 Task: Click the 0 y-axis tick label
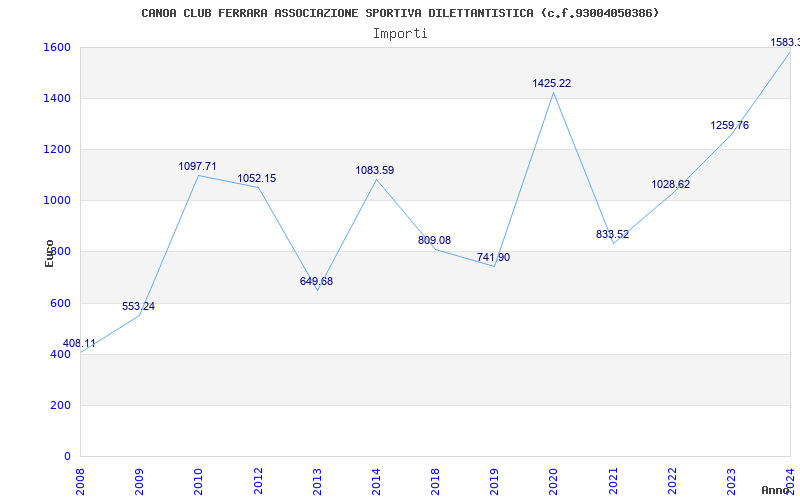(67, 456)
